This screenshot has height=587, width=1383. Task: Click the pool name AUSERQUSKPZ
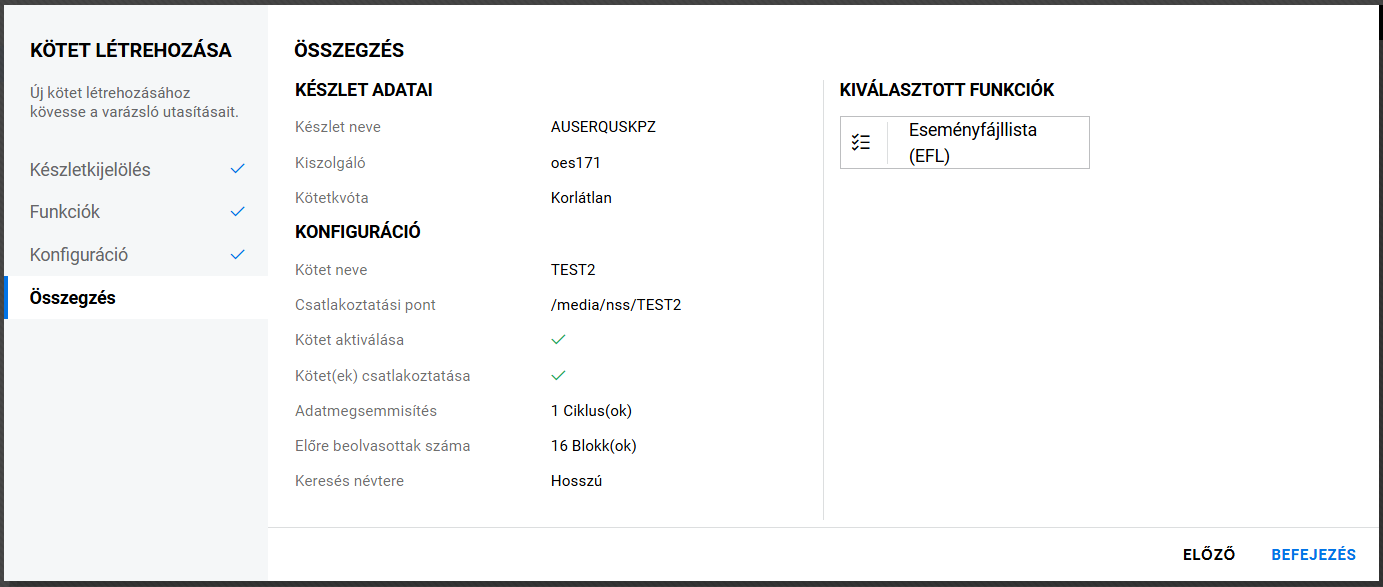point(603,127)
